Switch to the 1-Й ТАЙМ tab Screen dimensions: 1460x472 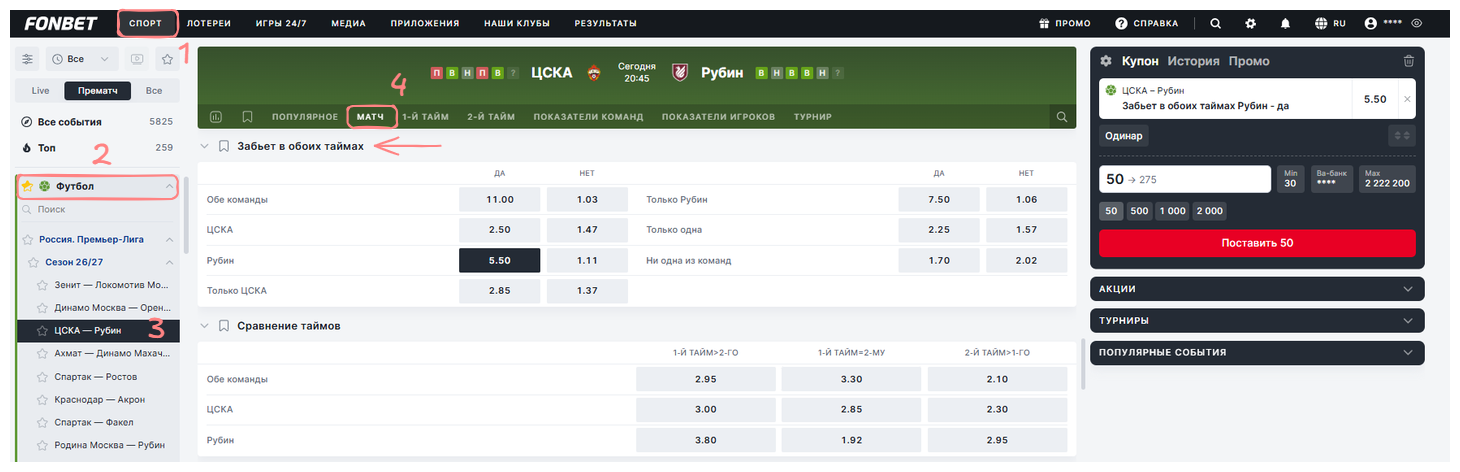[425, 117]
